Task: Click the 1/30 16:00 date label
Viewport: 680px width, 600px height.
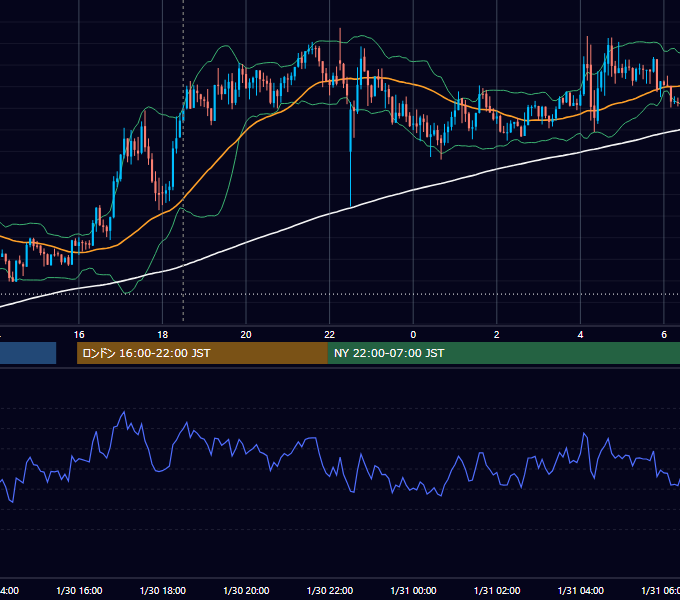Action: click(x=79, y=591)
